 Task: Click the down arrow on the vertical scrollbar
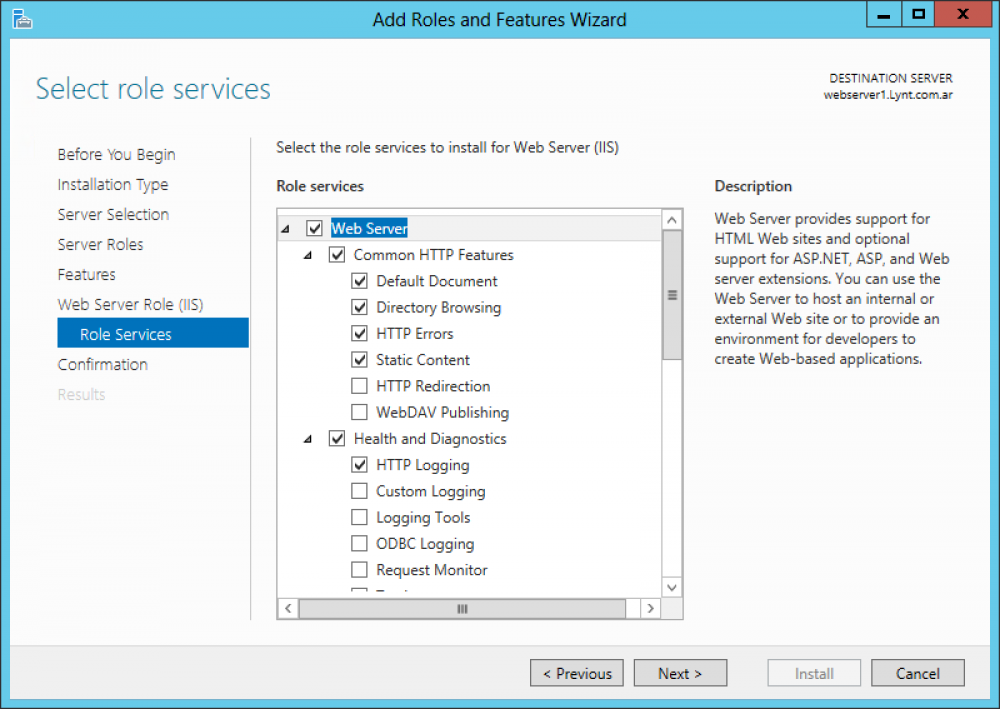(x=671, y=587)
